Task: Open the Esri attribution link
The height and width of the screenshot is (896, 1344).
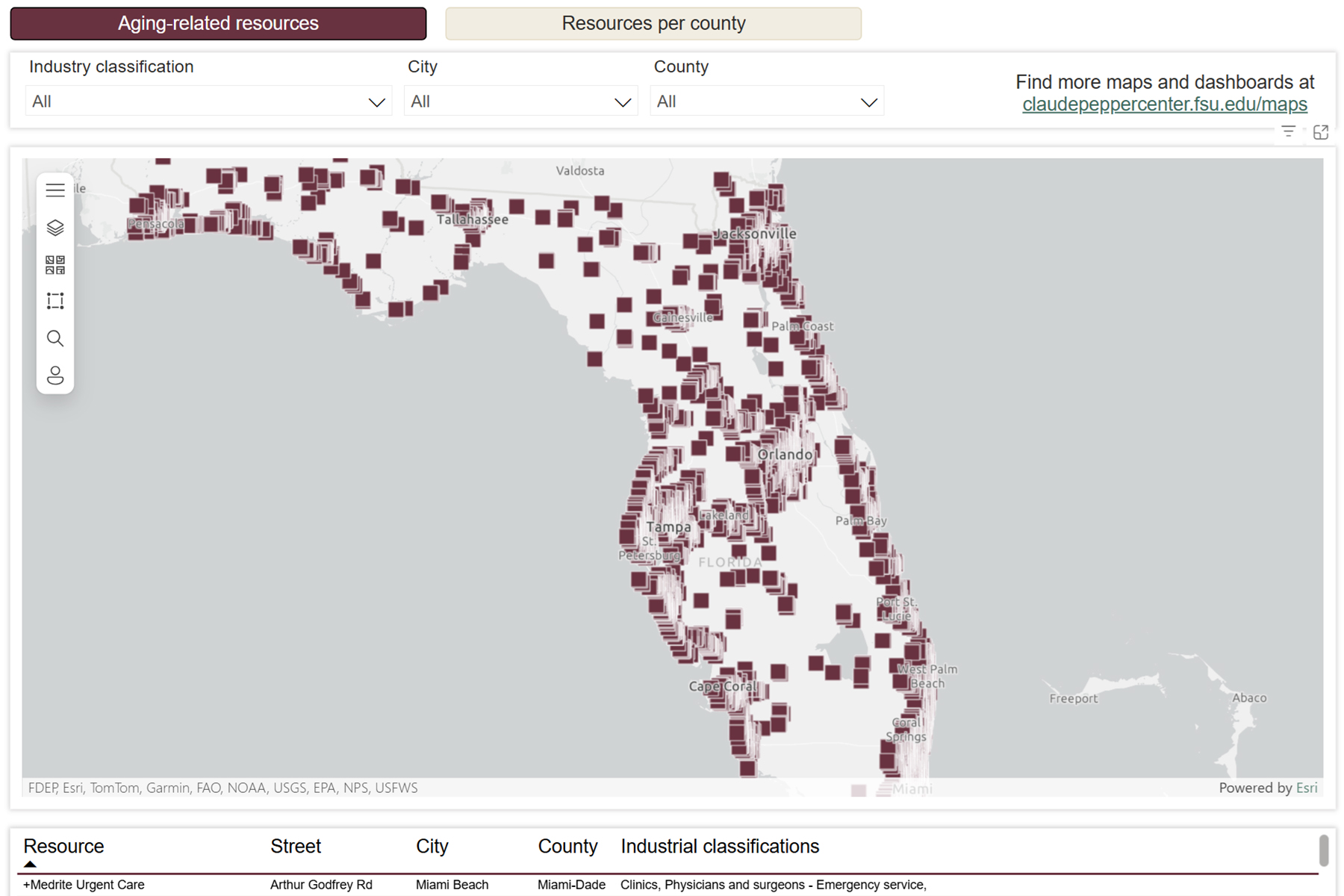Action: point(1307,788)
